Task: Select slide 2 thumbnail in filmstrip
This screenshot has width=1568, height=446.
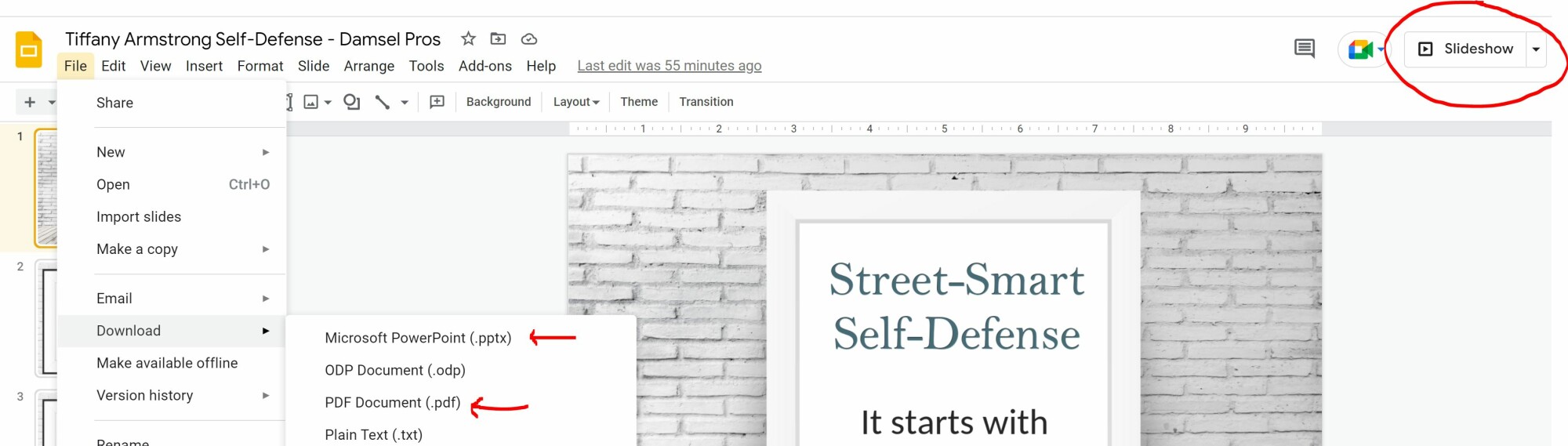Action: pos(47,319)
